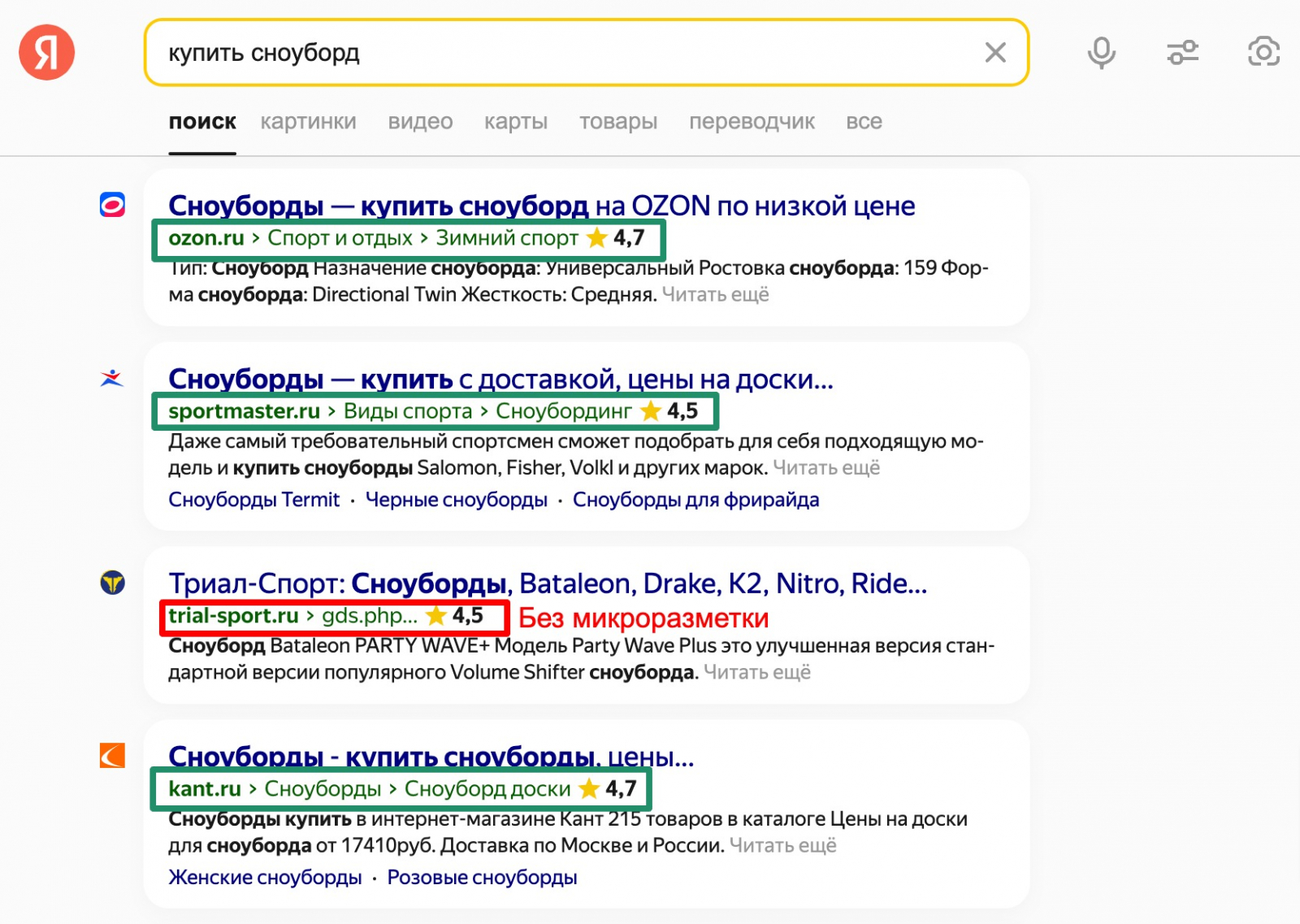Expand Sportmaster snippet via Читать ещё
This screenshot has width=1300, height=924.
[826, 468]
